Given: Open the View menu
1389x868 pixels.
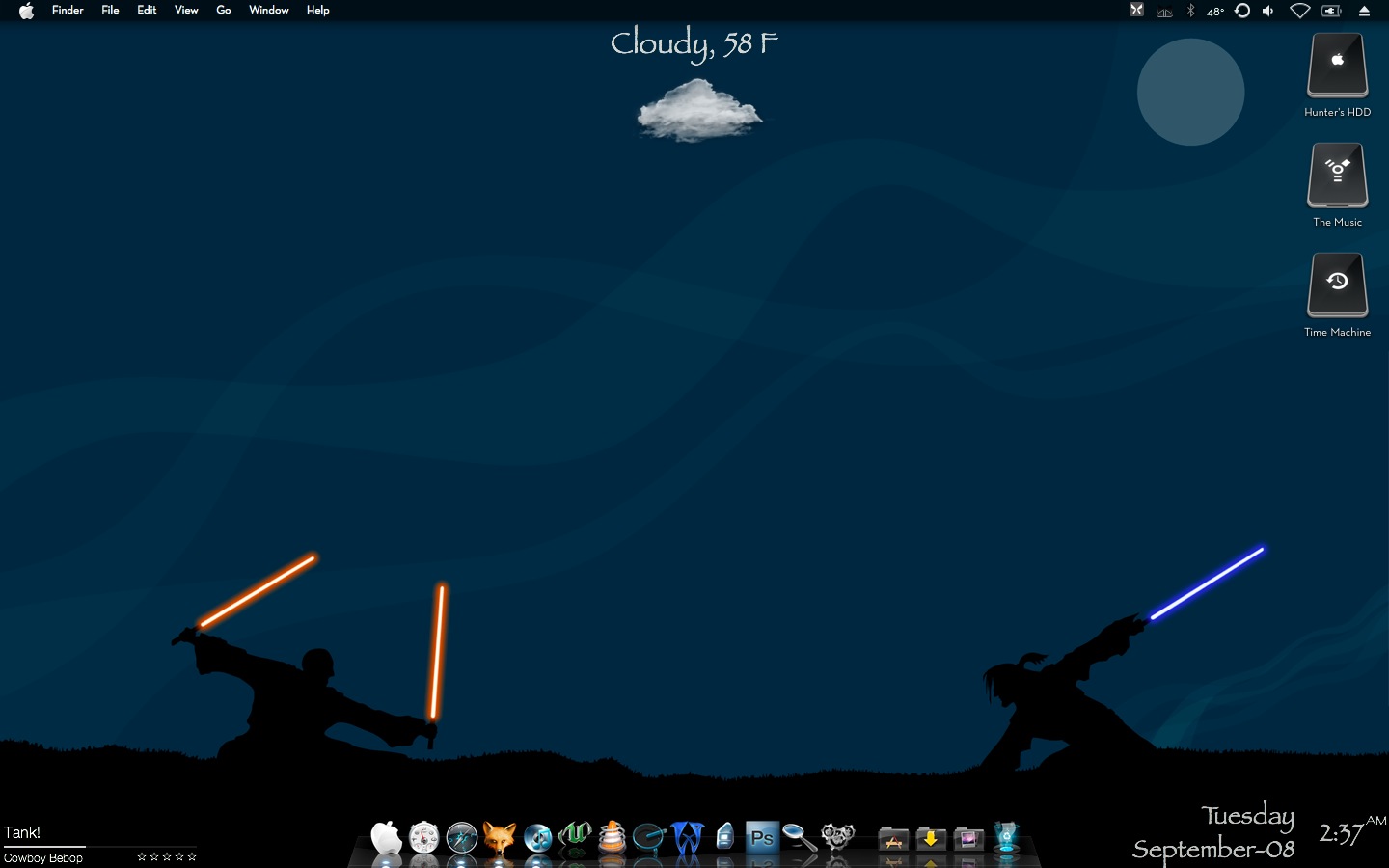Looking at the screenshot, I should (186, 11).
